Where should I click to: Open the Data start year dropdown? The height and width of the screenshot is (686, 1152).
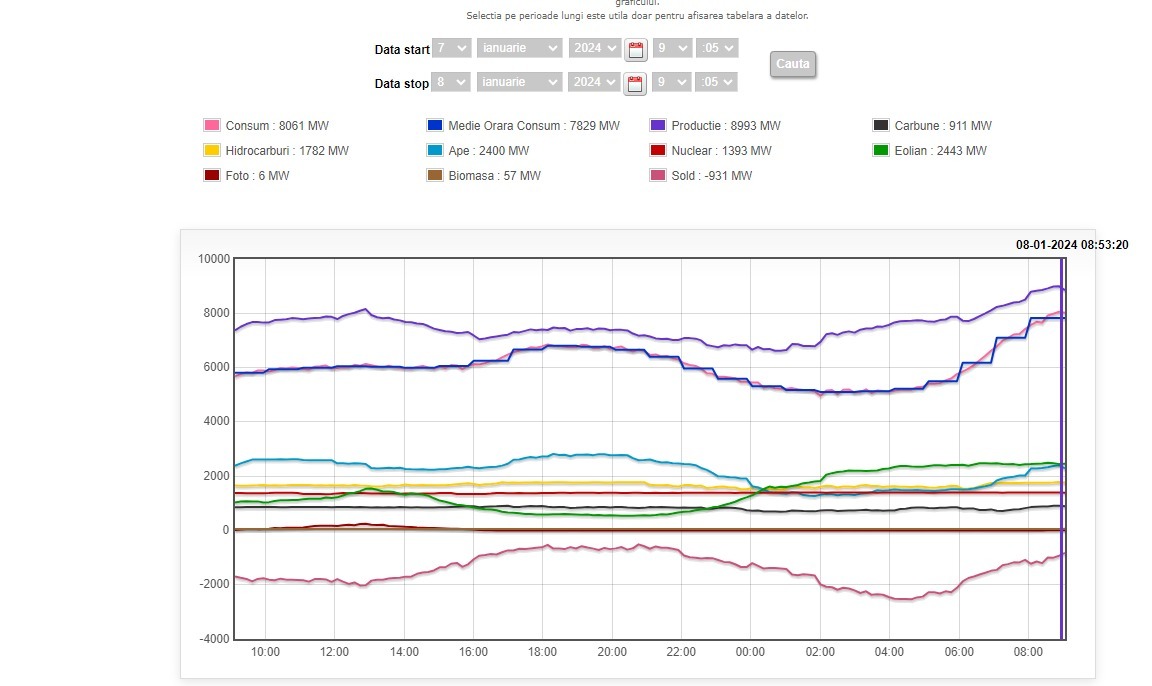click(x=594, y=48)
